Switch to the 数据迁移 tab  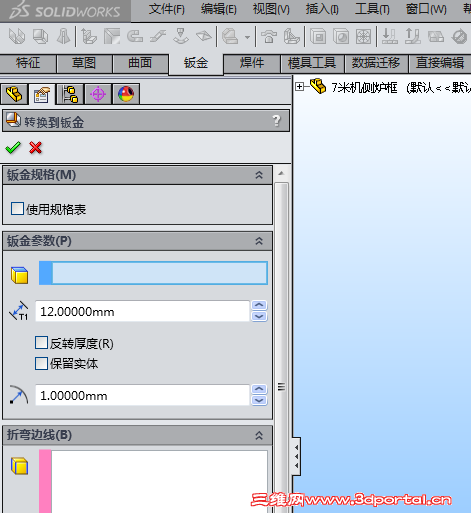pyautogui.click(x=376, y=63)
